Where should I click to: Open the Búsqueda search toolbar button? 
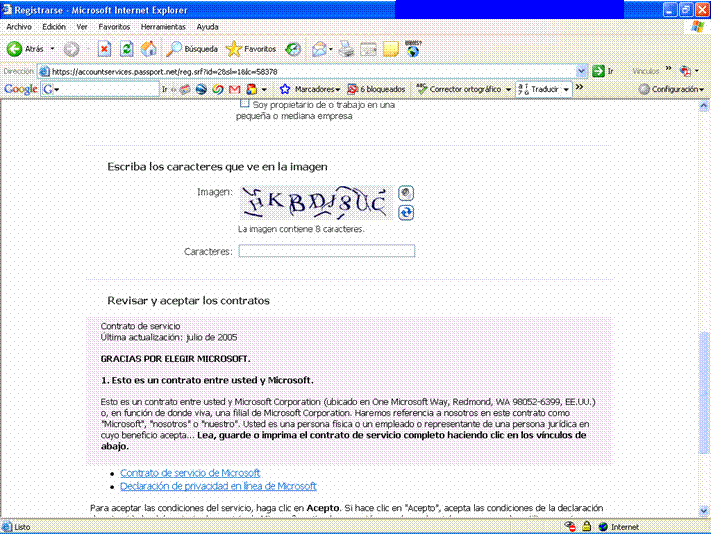[192, 49]
